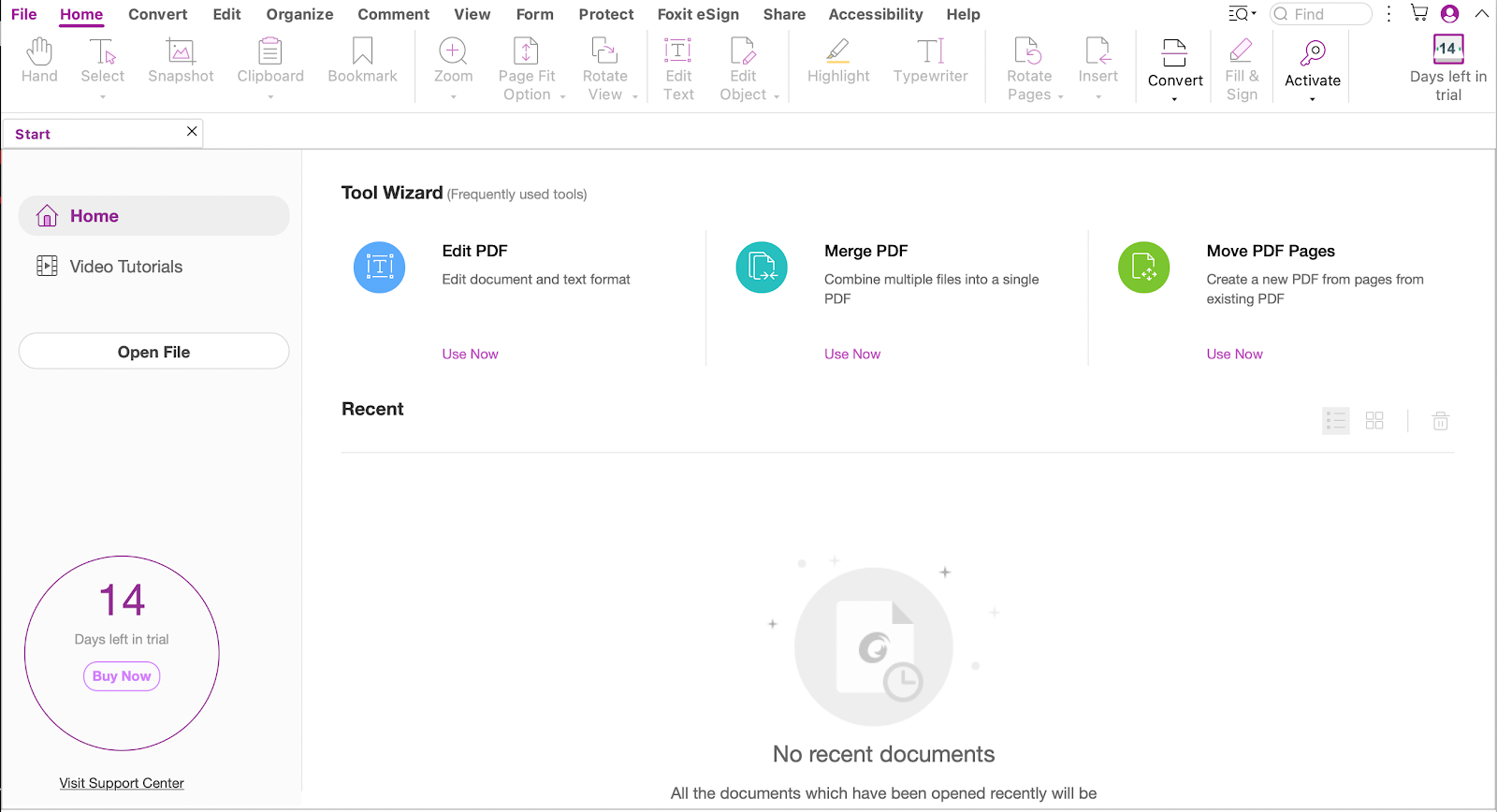Expand the Rotate View dropdown arrow

635,96
